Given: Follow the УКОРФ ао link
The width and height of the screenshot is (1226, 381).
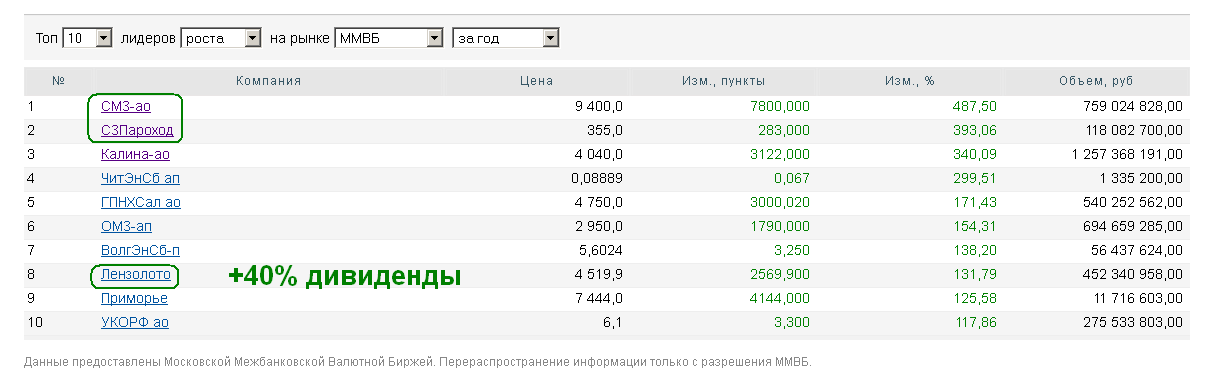Looking at the screenshot, I should 135,322.
